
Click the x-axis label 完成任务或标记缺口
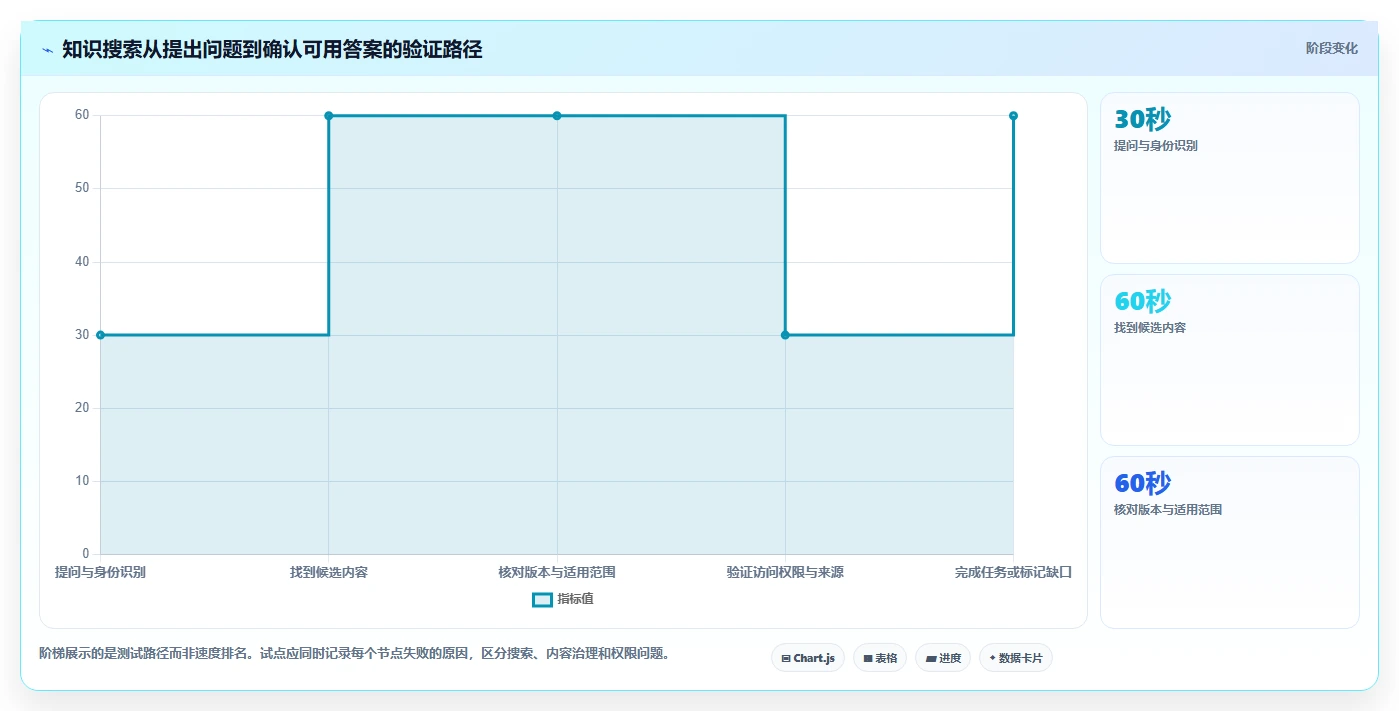tap(1013, 573)
